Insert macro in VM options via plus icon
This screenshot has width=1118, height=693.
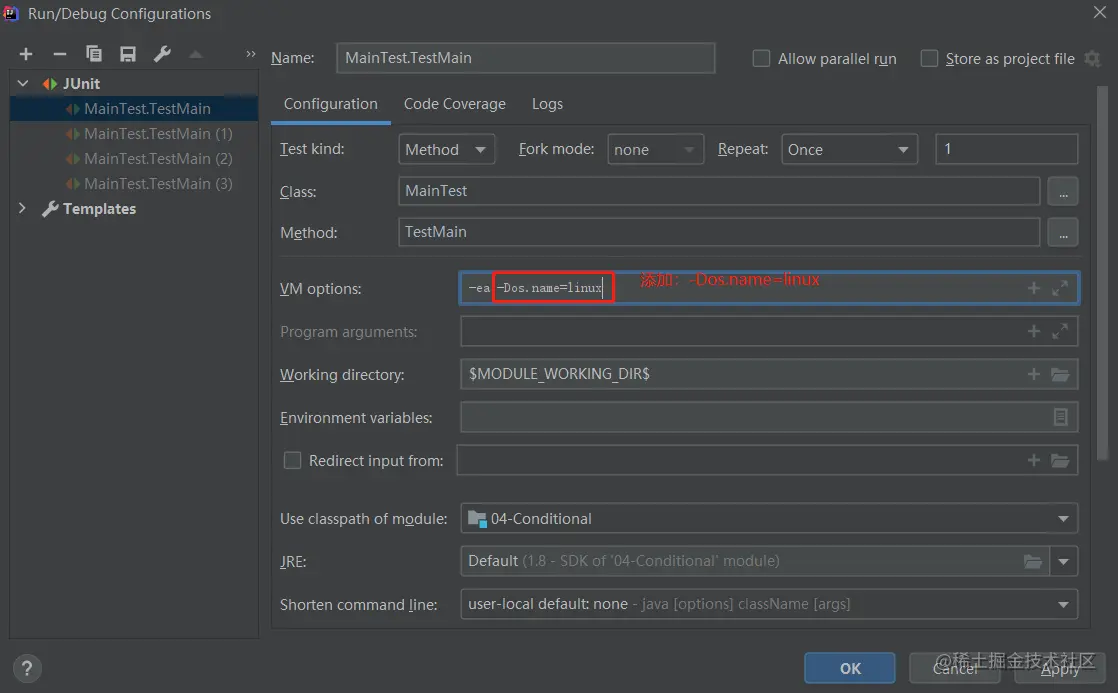[x=1033, y=288]
